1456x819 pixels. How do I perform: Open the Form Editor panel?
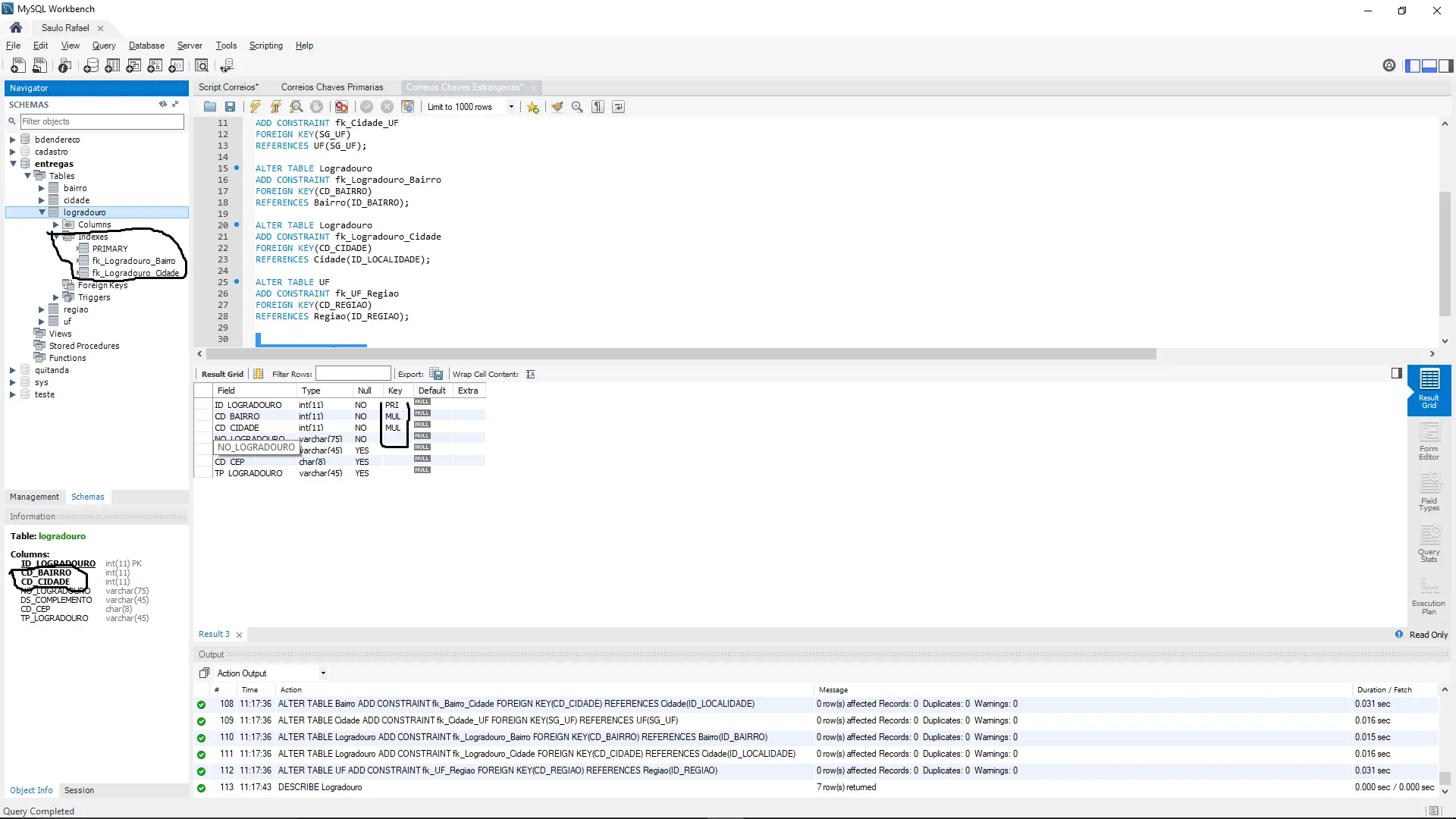(1429, 441)
